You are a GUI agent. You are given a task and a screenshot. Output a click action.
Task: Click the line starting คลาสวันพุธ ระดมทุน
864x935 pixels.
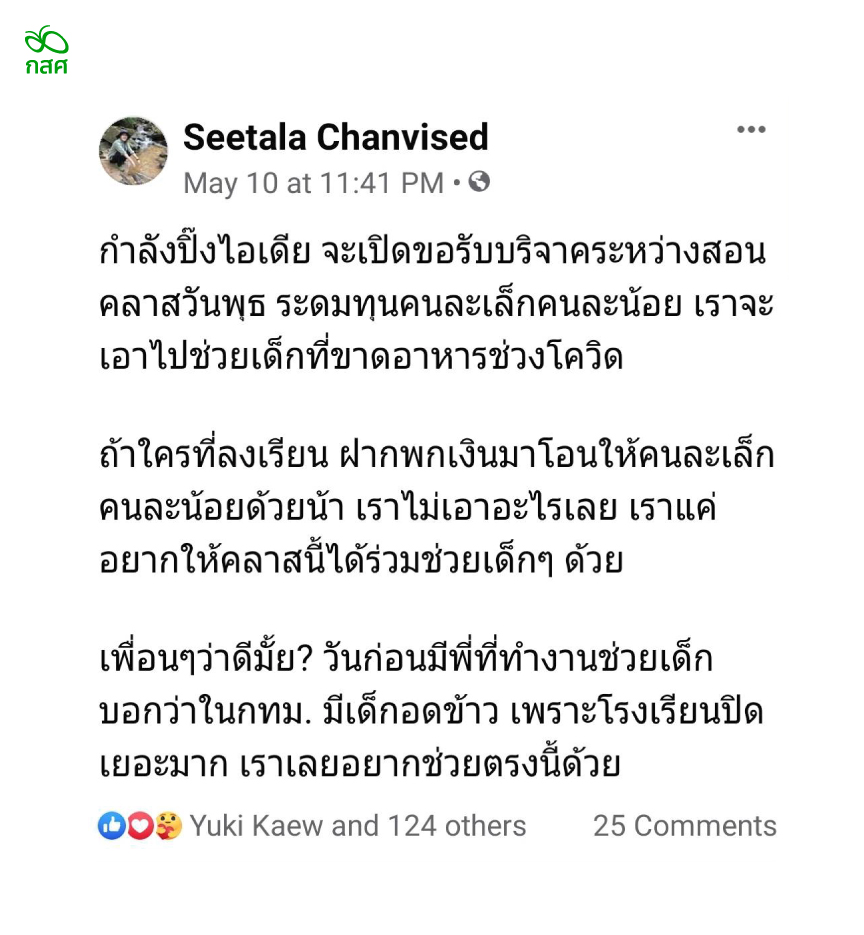tap(436, 304)
